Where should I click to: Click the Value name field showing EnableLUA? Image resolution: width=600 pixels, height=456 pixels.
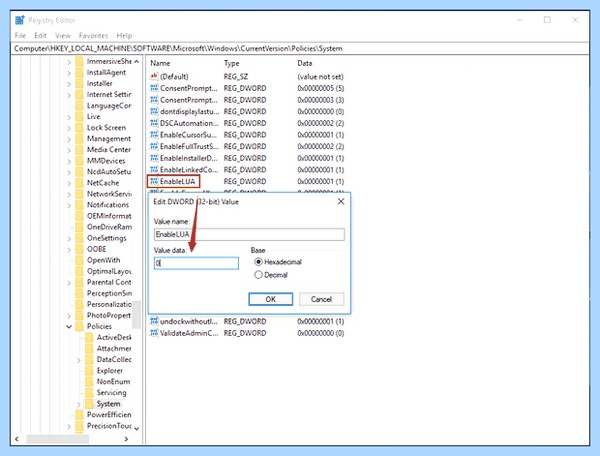coord(249,235)
